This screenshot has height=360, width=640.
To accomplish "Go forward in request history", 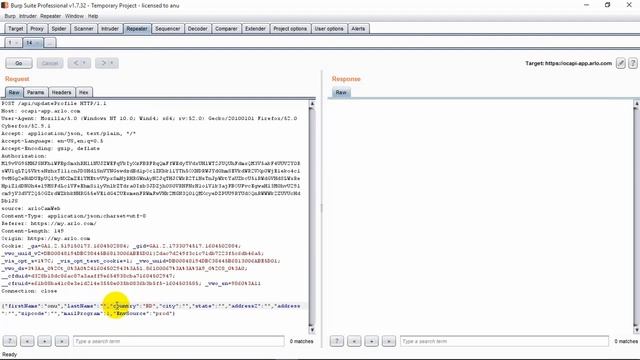I will click(107, 63).
